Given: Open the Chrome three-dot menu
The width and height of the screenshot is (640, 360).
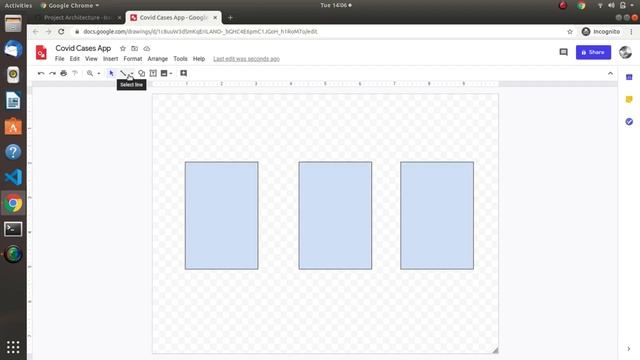Looking at the screenshot, I should tap(631, 31).
